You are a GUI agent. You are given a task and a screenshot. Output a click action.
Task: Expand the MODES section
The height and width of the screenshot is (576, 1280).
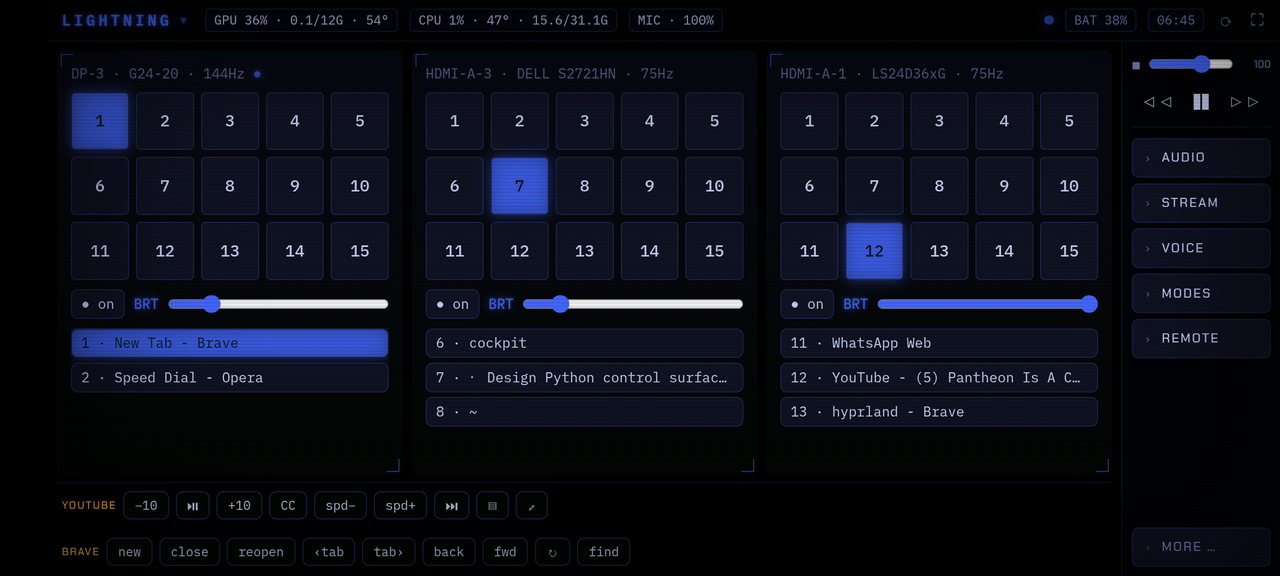[x=1201, y=293]
